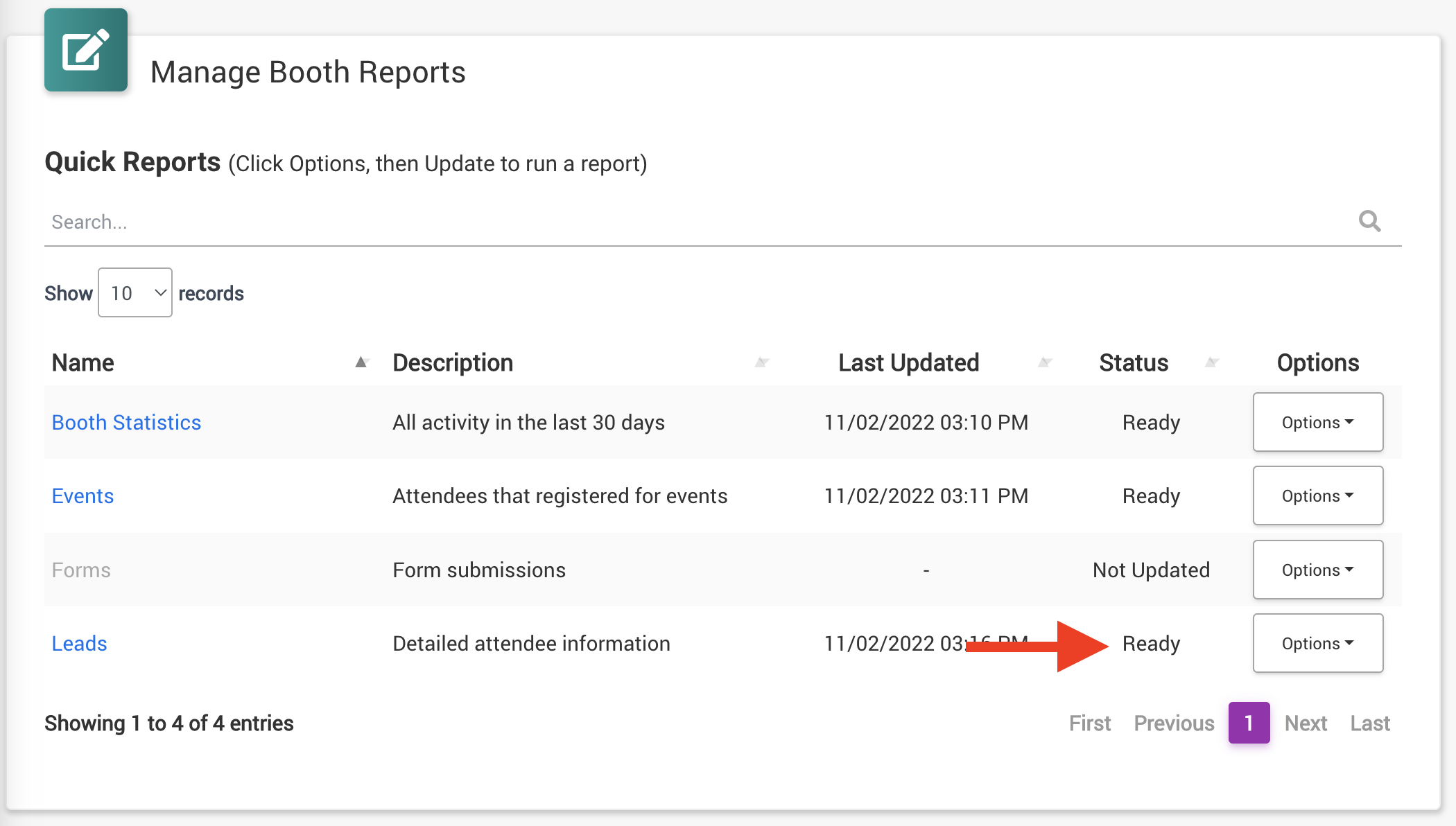Open the Leads report link
This screenshot has width=1456, height=826.
coord(79,643)
